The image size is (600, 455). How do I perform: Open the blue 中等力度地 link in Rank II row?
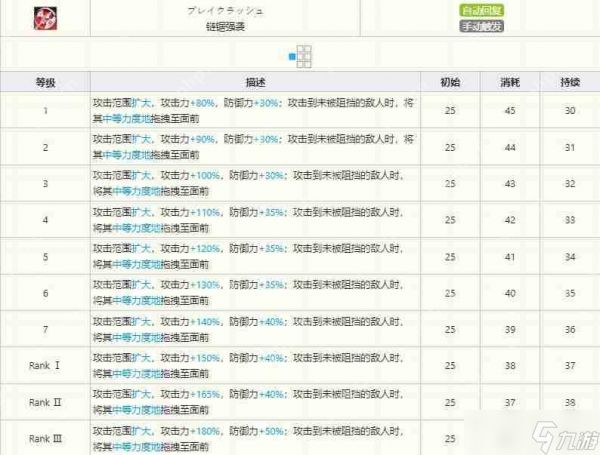click(x=137, y=410)
